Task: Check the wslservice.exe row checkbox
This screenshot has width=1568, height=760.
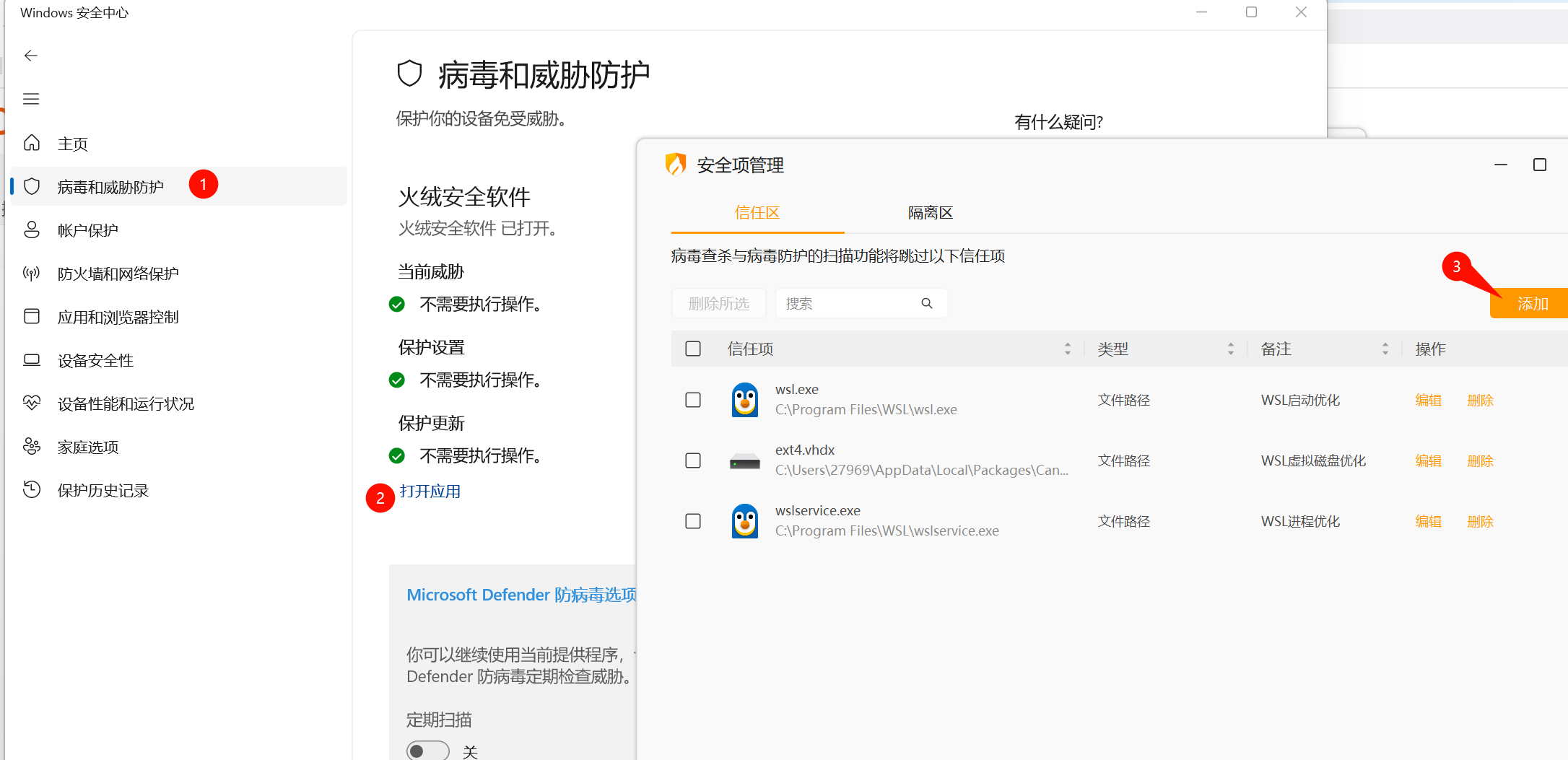Action: click(x=693, y=521)
